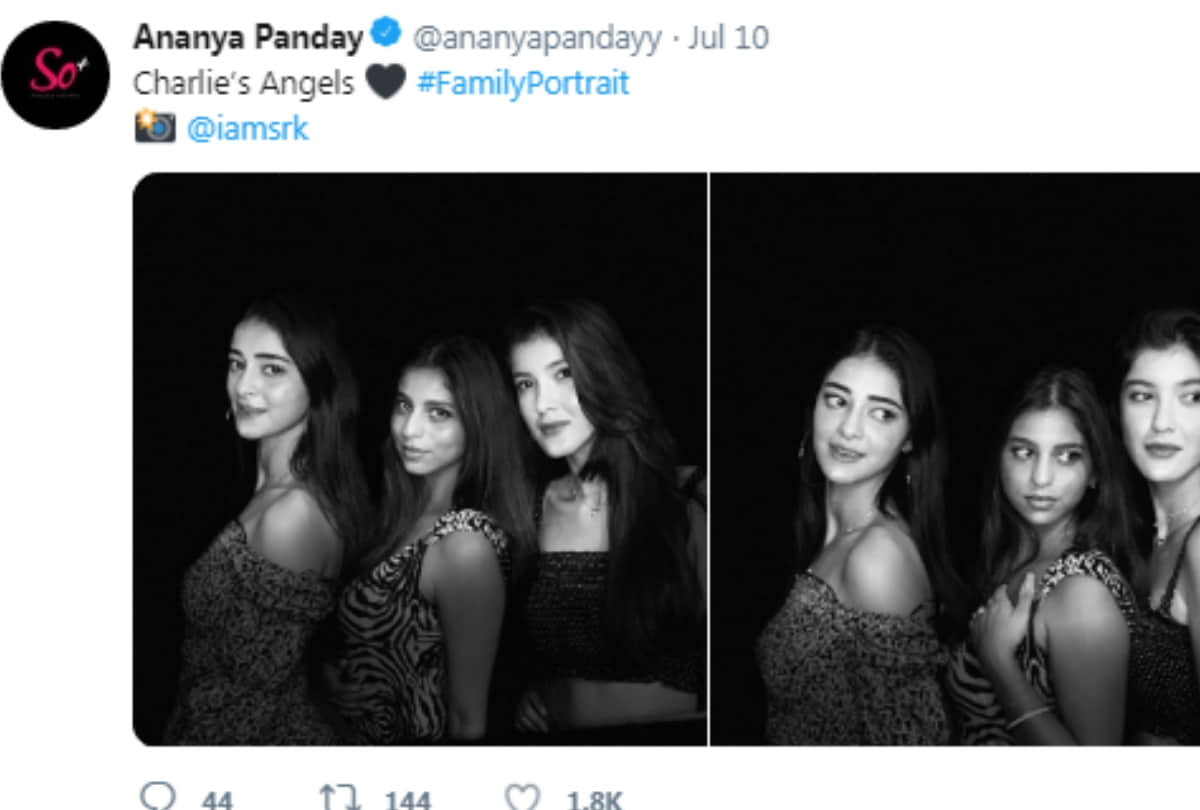Image resolution: width=1200 pixels, height=810 pixels.
Task: Click the 44 replies count
Action: click(219, 799)
